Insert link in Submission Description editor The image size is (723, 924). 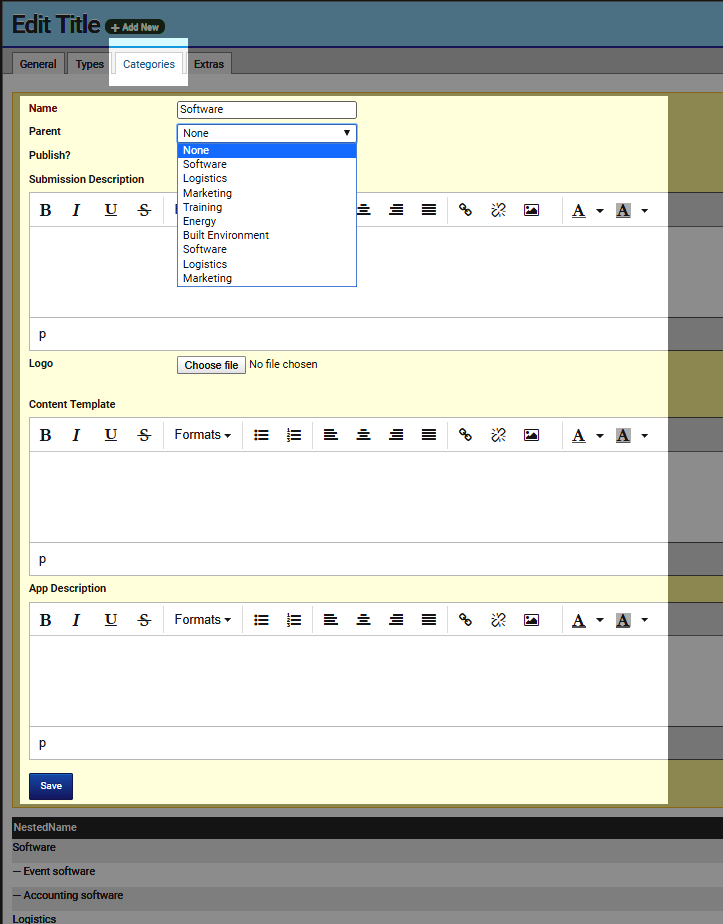pyautogui.click(x=466, y=210)
